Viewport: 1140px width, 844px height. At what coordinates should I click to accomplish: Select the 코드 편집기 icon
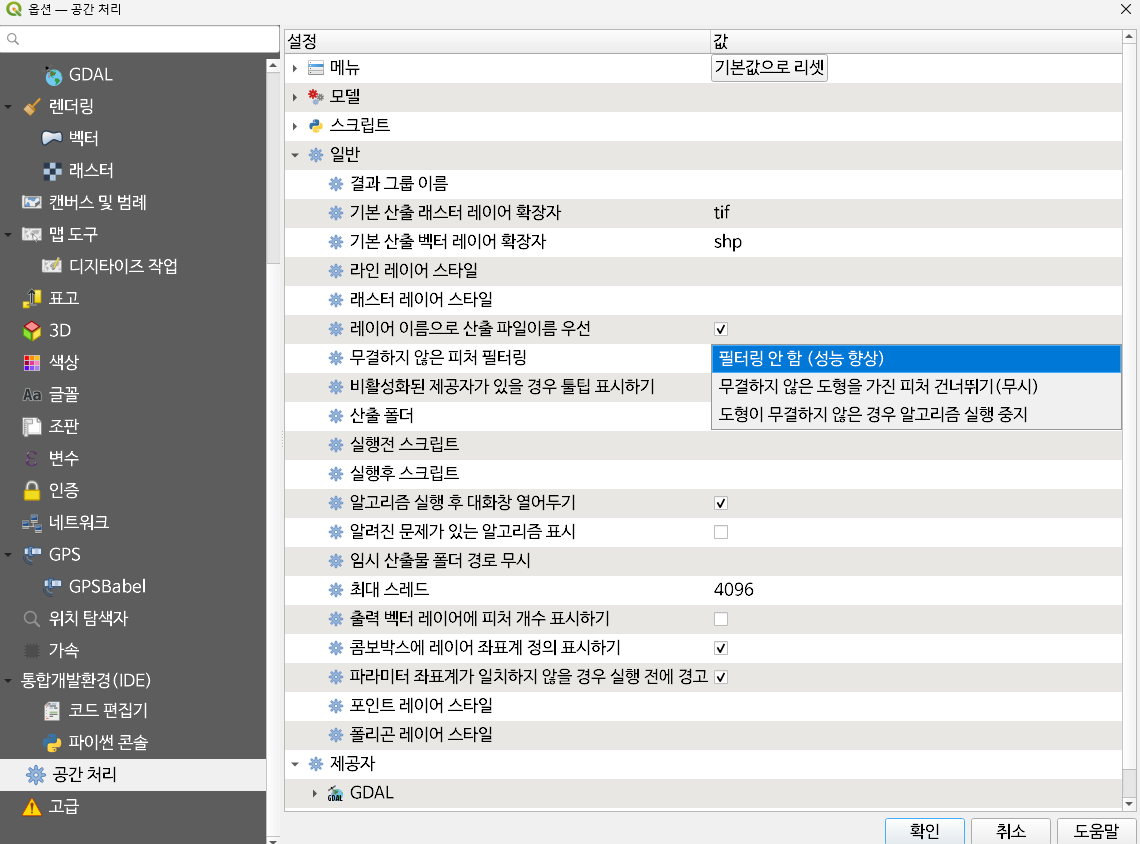(x=52, y=710)
